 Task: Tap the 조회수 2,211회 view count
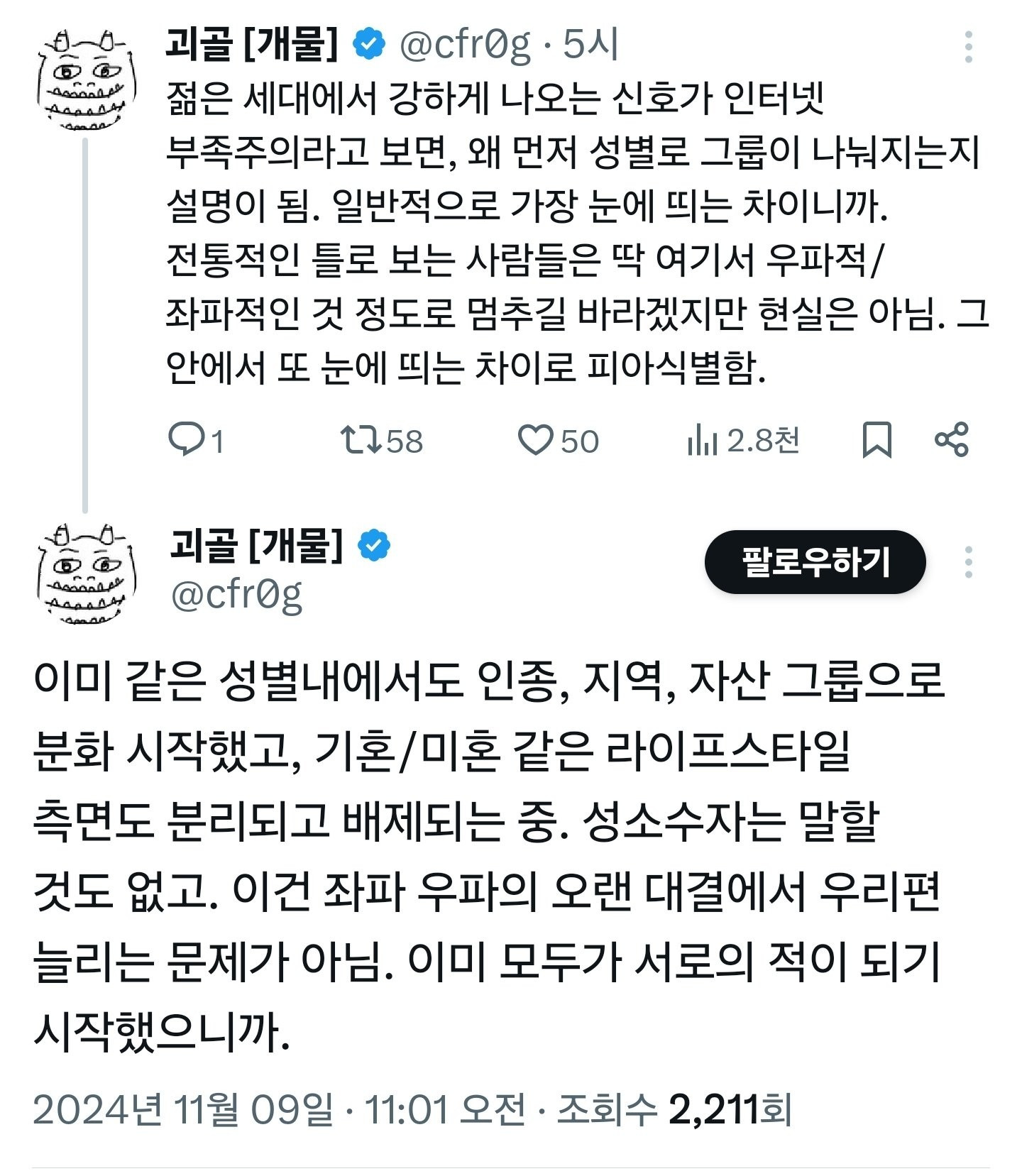click(x=674, y=1109)
